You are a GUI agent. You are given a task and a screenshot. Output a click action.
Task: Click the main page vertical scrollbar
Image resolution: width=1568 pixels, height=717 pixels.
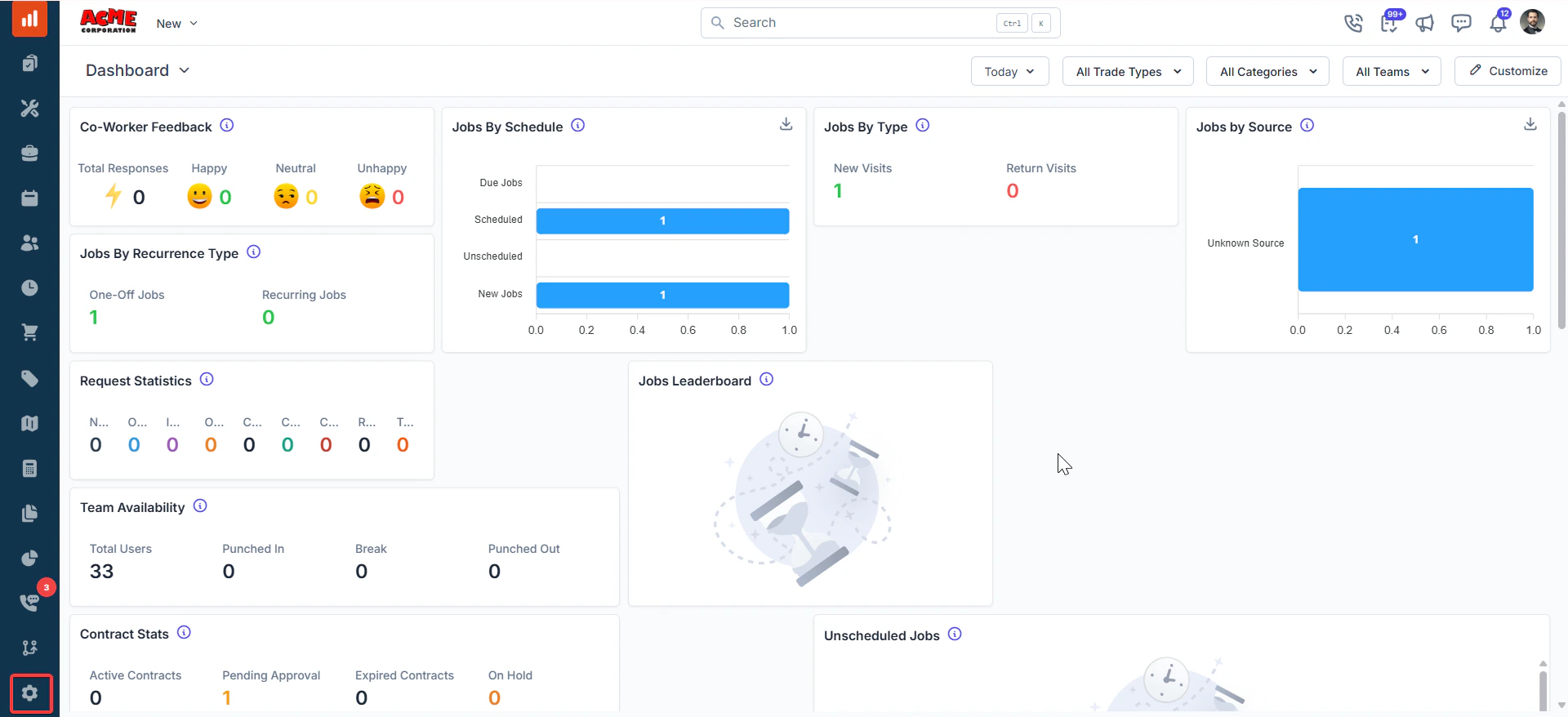pyautogui.click(x=1561, y=220)
